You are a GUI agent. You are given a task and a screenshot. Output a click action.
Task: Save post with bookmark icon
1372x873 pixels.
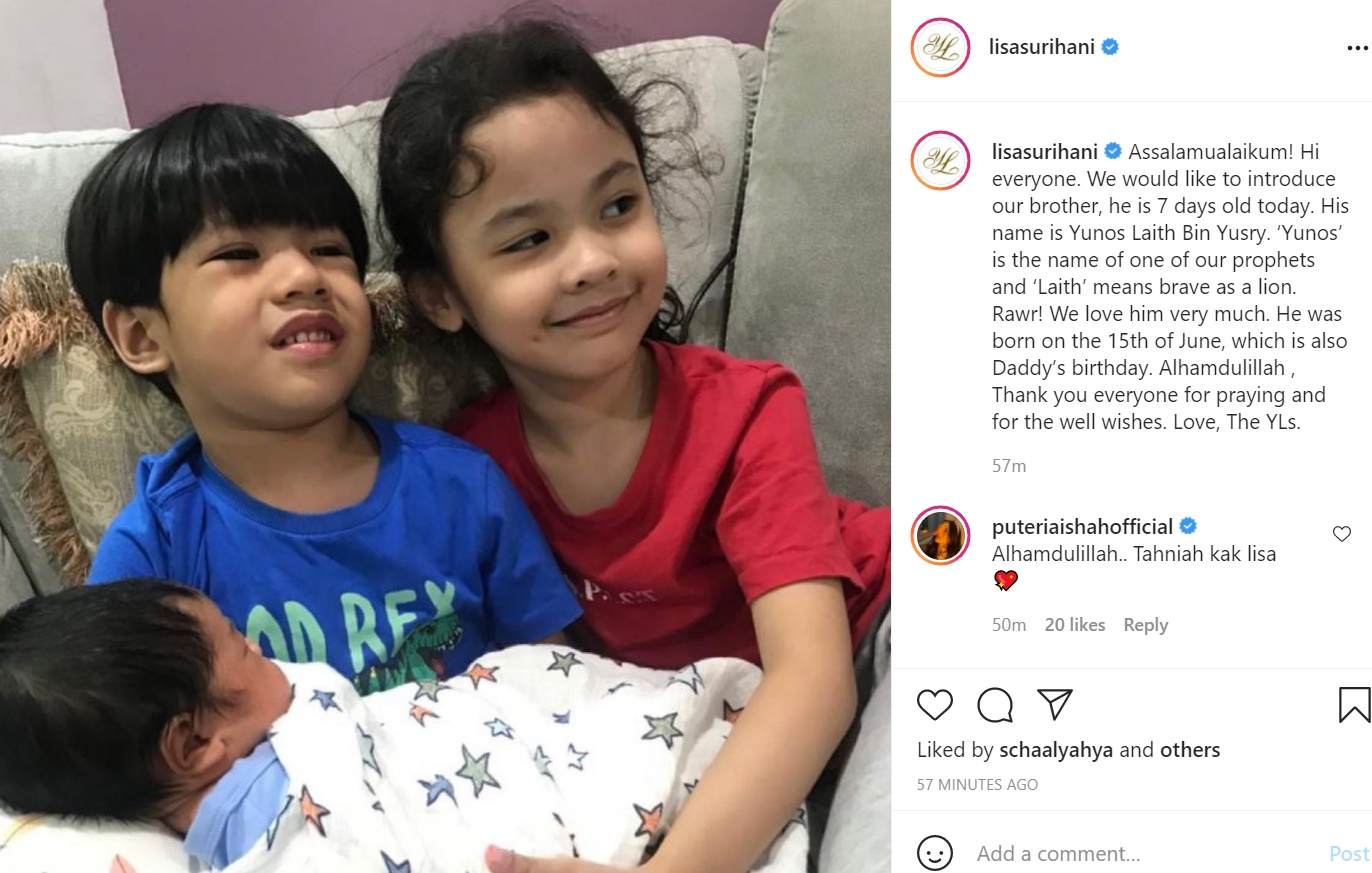pyautogui.click(x=1354, y=704)
